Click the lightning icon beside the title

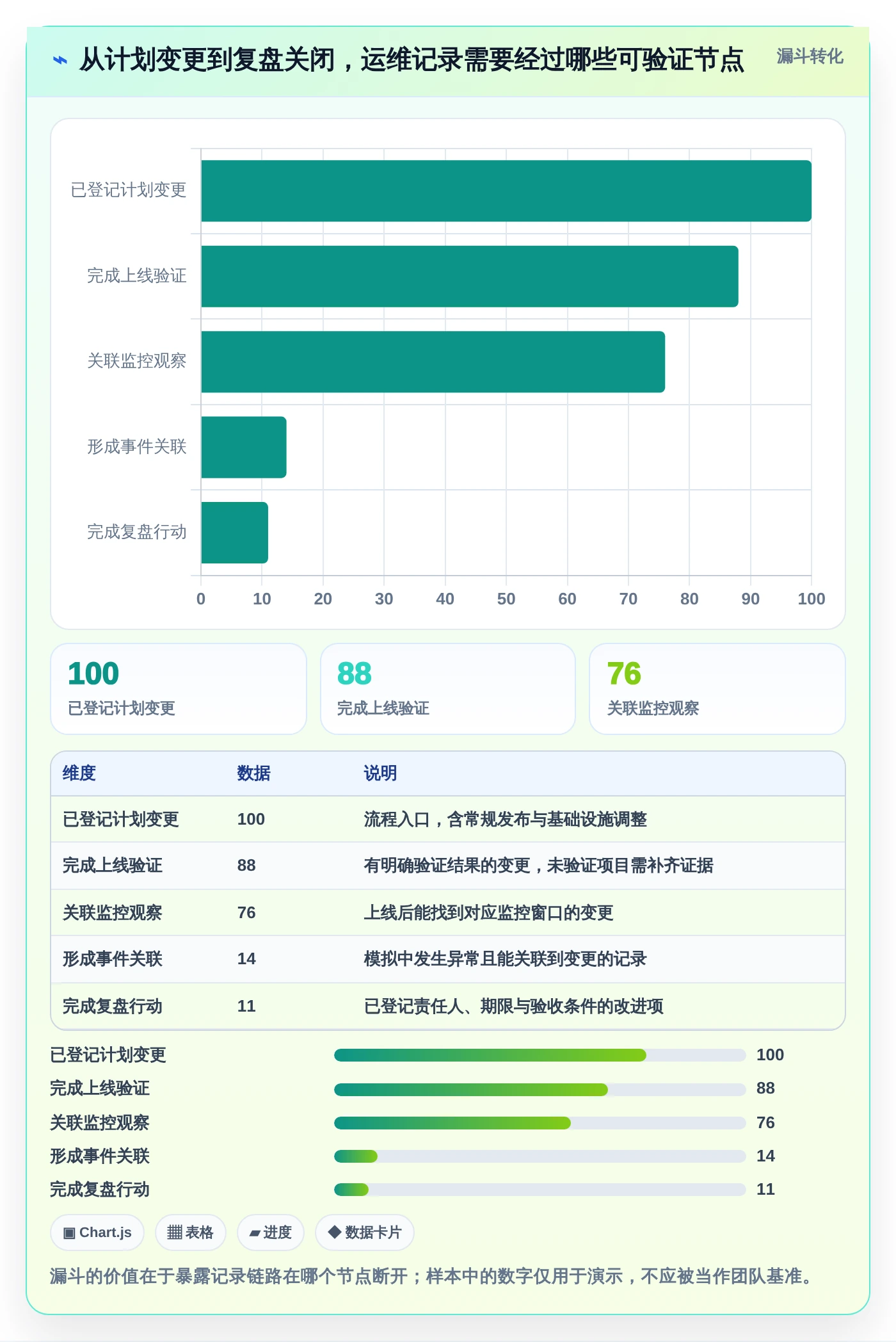(x=60, y=60)
